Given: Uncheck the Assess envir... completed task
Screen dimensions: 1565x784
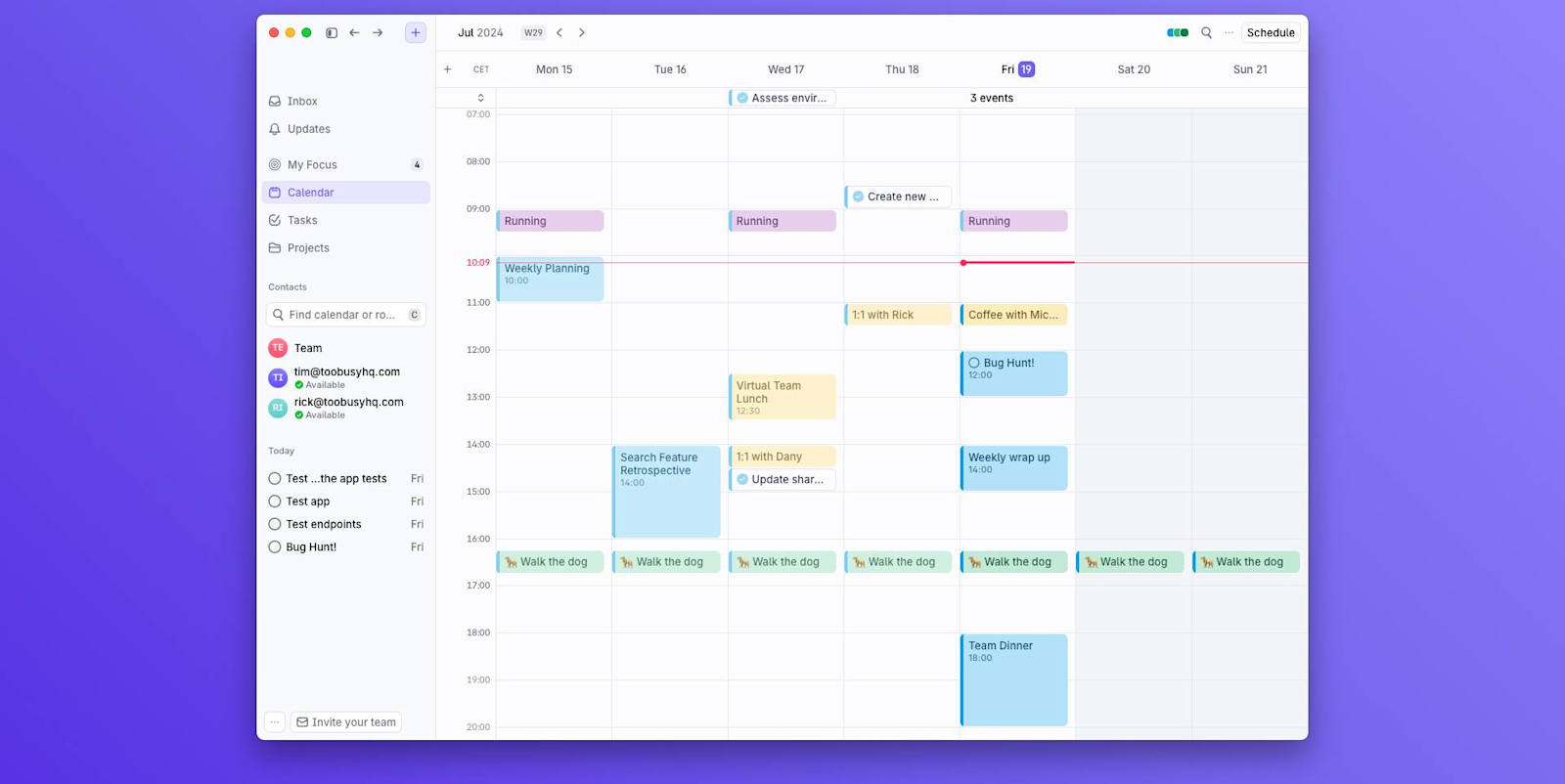Looking at the screenshot, I should (x=742, y=98).
